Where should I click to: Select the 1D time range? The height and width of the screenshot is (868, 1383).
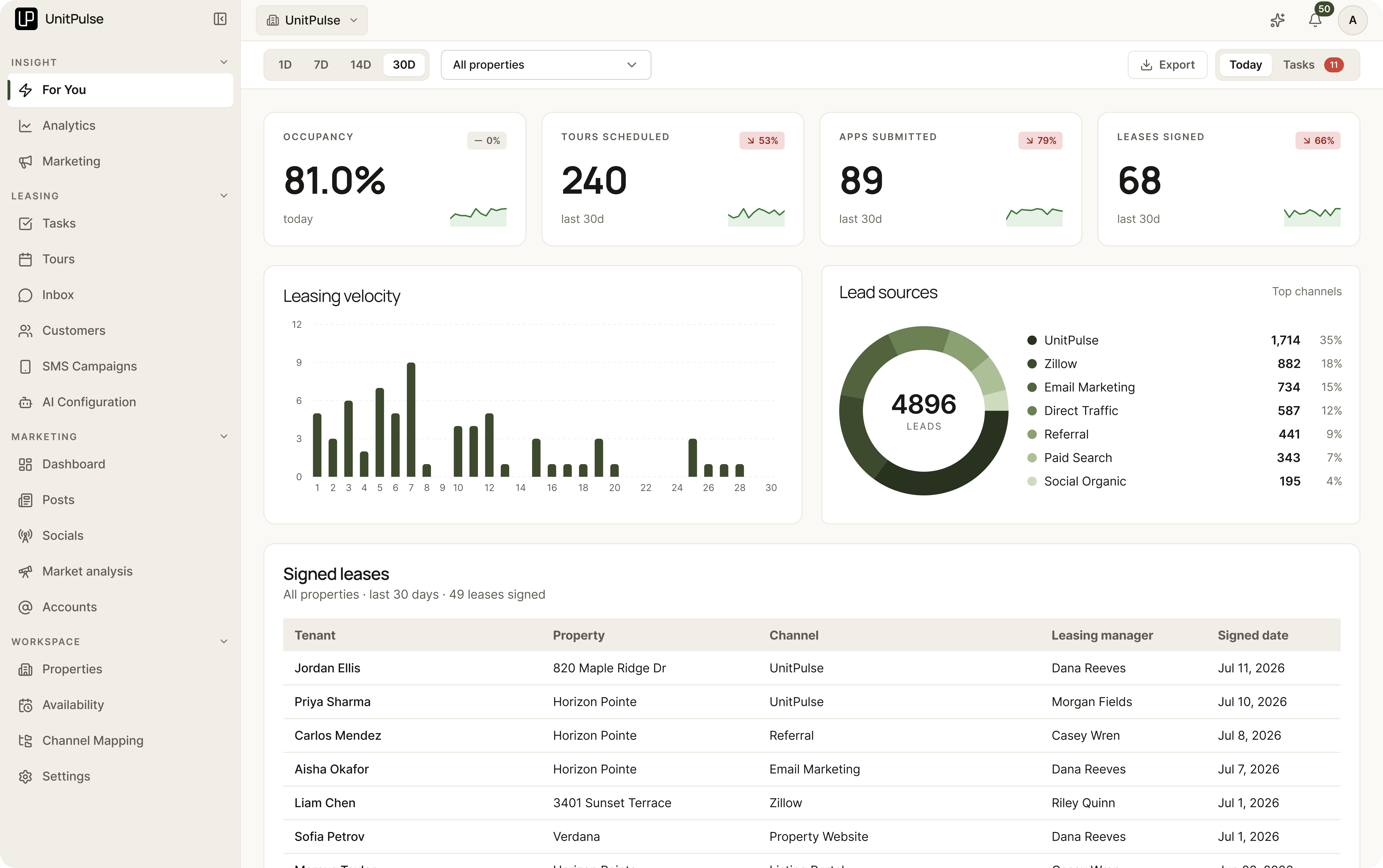tap(285, 65)
